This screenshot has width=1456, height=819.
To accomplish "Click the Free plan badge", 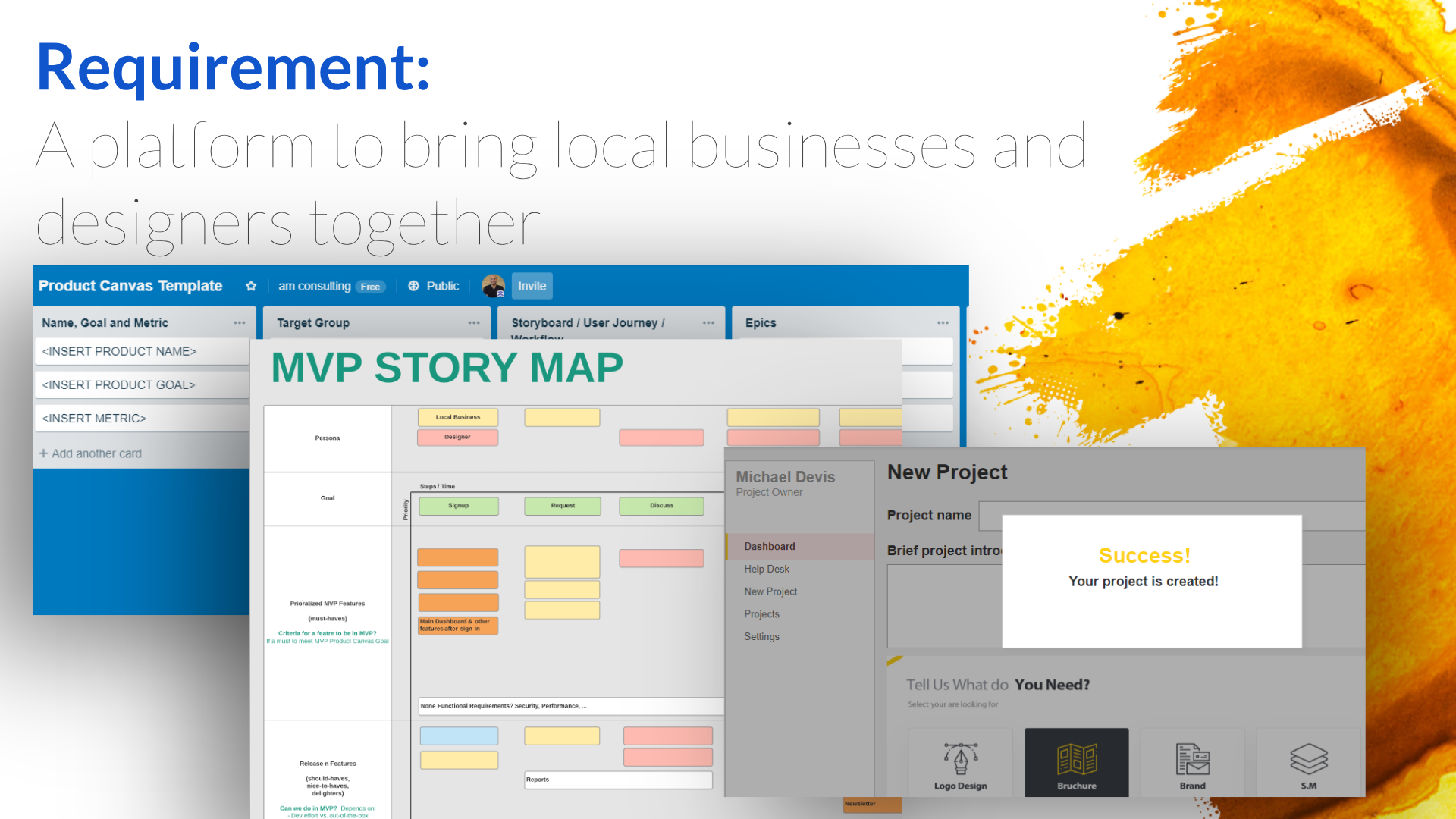I will coord(370,287).
